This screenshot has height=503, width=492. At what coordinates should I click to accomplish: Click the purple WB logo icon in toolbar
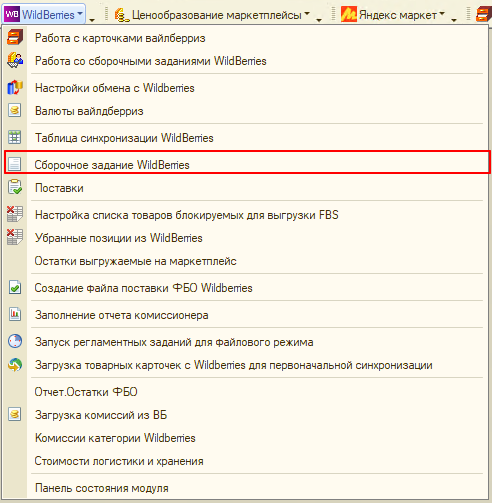12,15
